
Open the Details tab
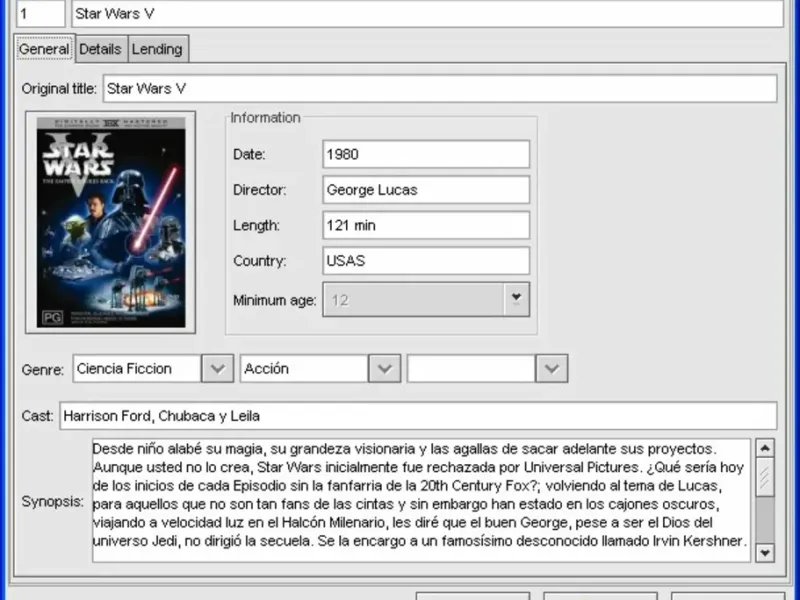tap(101, 49)
